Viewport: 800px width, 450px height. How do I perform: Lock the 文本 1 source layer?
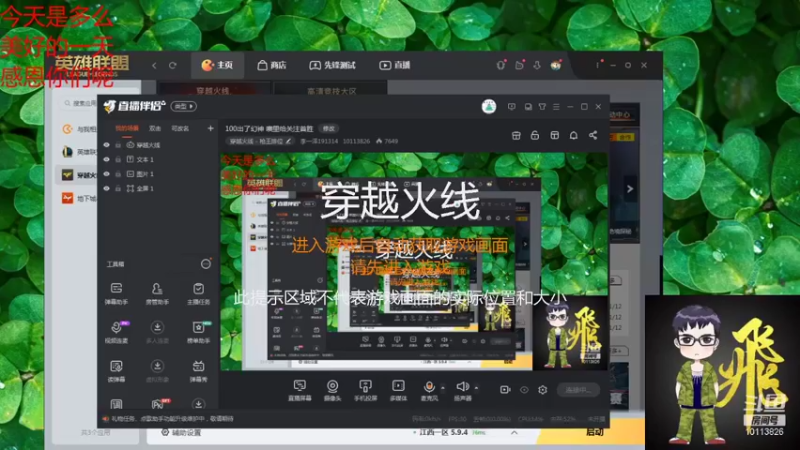[118, 159]
